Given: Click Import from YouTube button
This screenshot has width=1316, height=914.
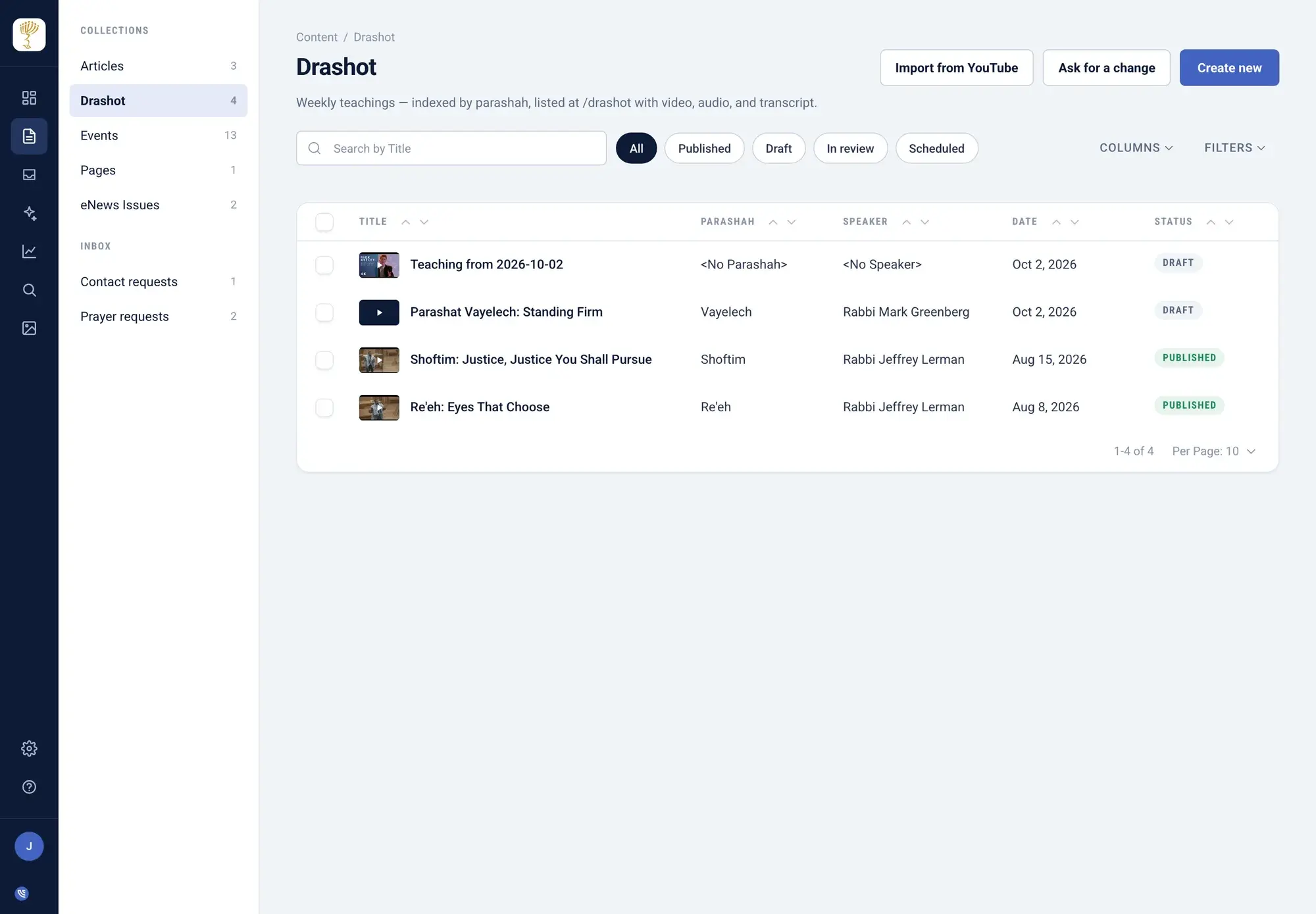Looking at the screenshot, I should [x=956, y=68].
